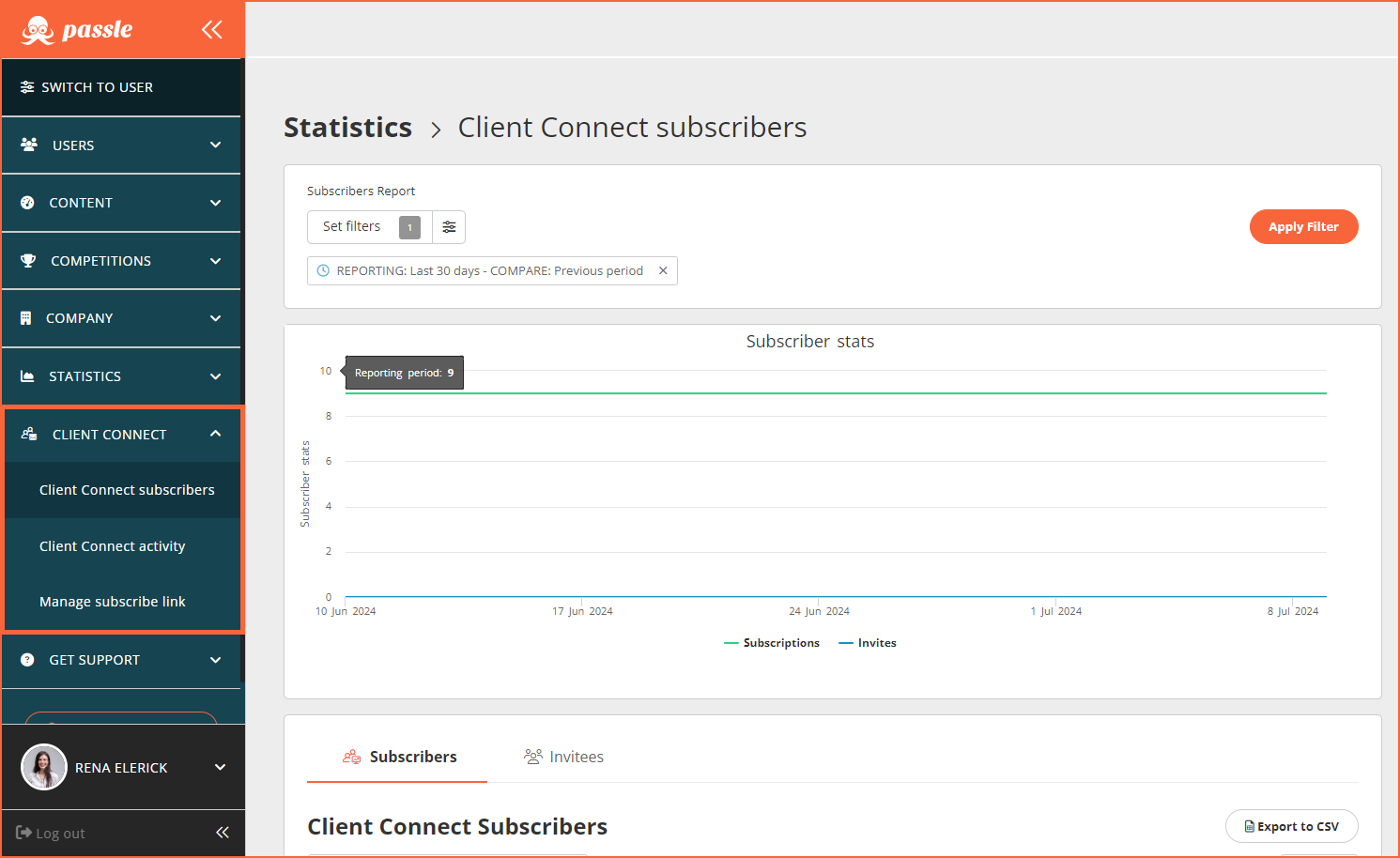This screenshot has height=858, width=1400.
Task: Click the Client Connect Subscribers heading
Action: click(457, 827)
